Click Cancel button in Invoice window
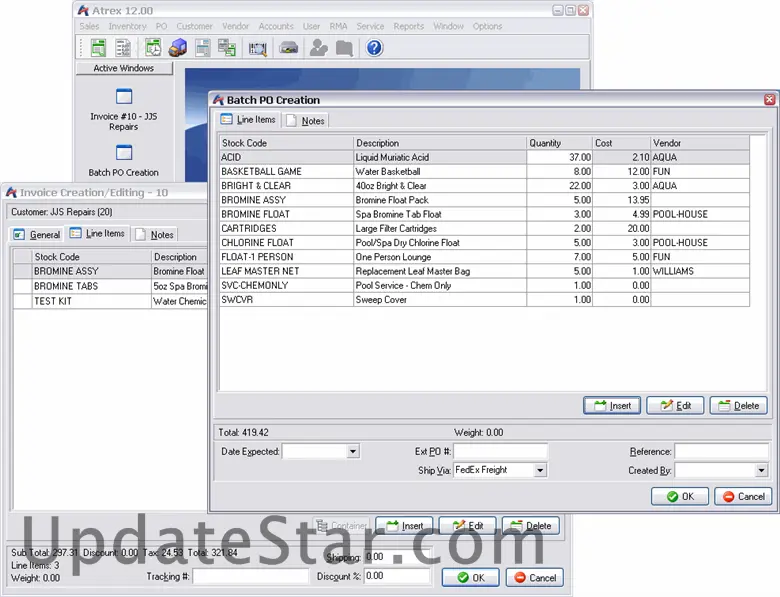This screenshot has width=780, height=597. coord(535,578)
